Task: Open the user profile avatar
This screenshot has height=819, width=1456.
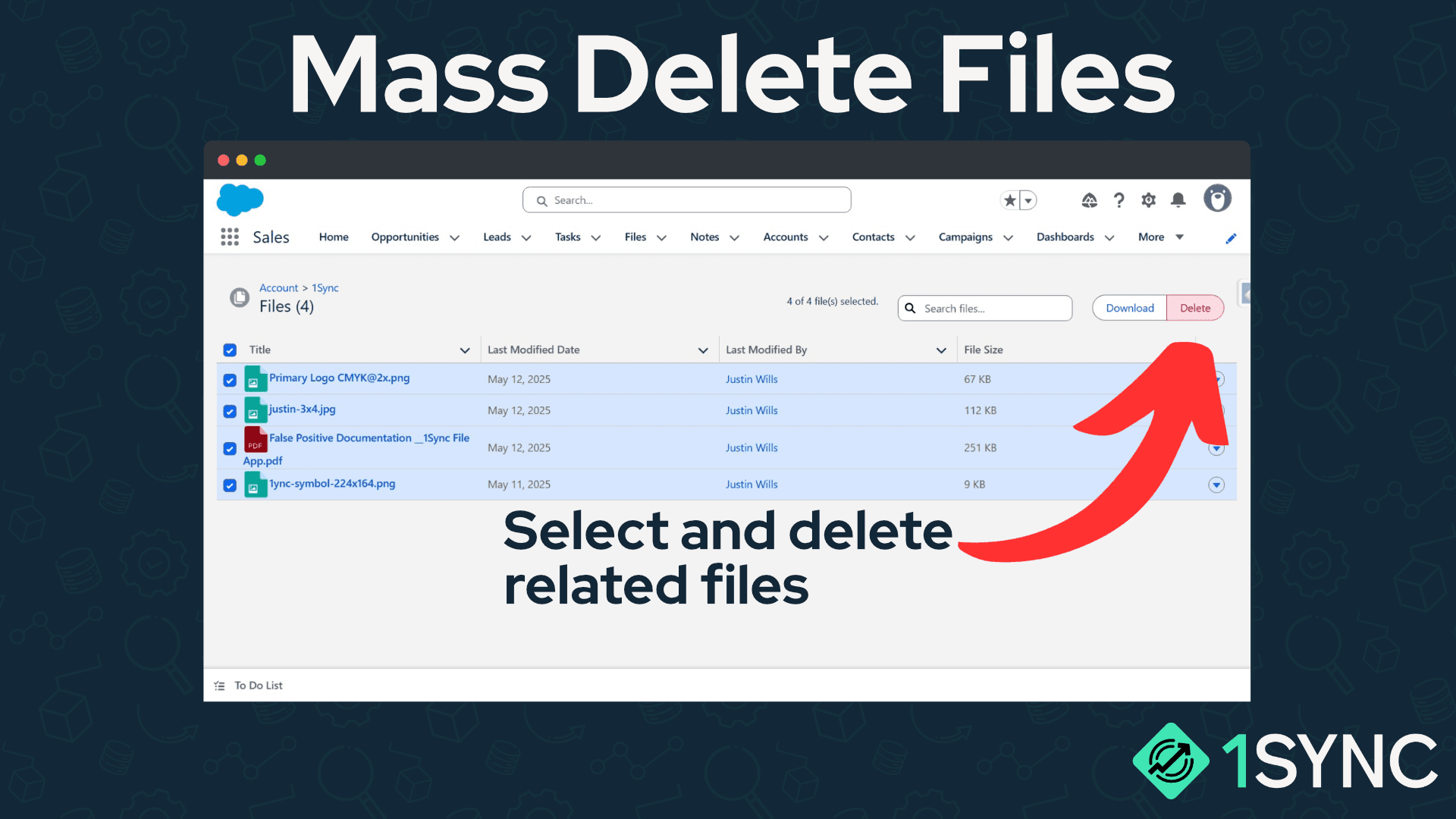Action: (x=1217, y=199)
